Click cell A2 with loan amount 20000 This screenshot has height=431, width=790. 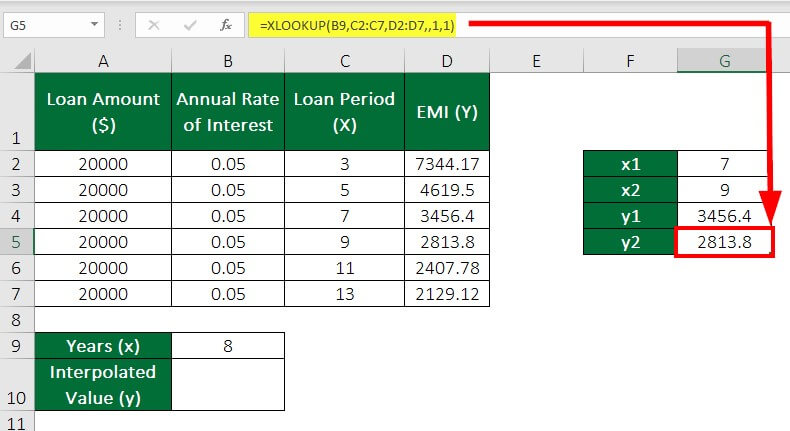coord(103,164)
